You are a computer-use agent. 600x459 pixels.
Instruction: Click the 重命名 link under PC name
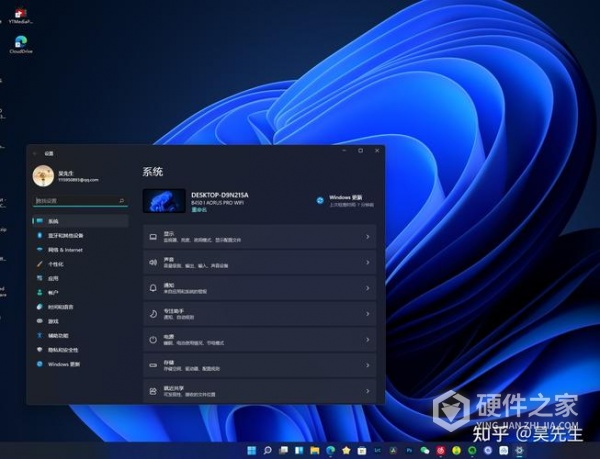click(200, 210)
